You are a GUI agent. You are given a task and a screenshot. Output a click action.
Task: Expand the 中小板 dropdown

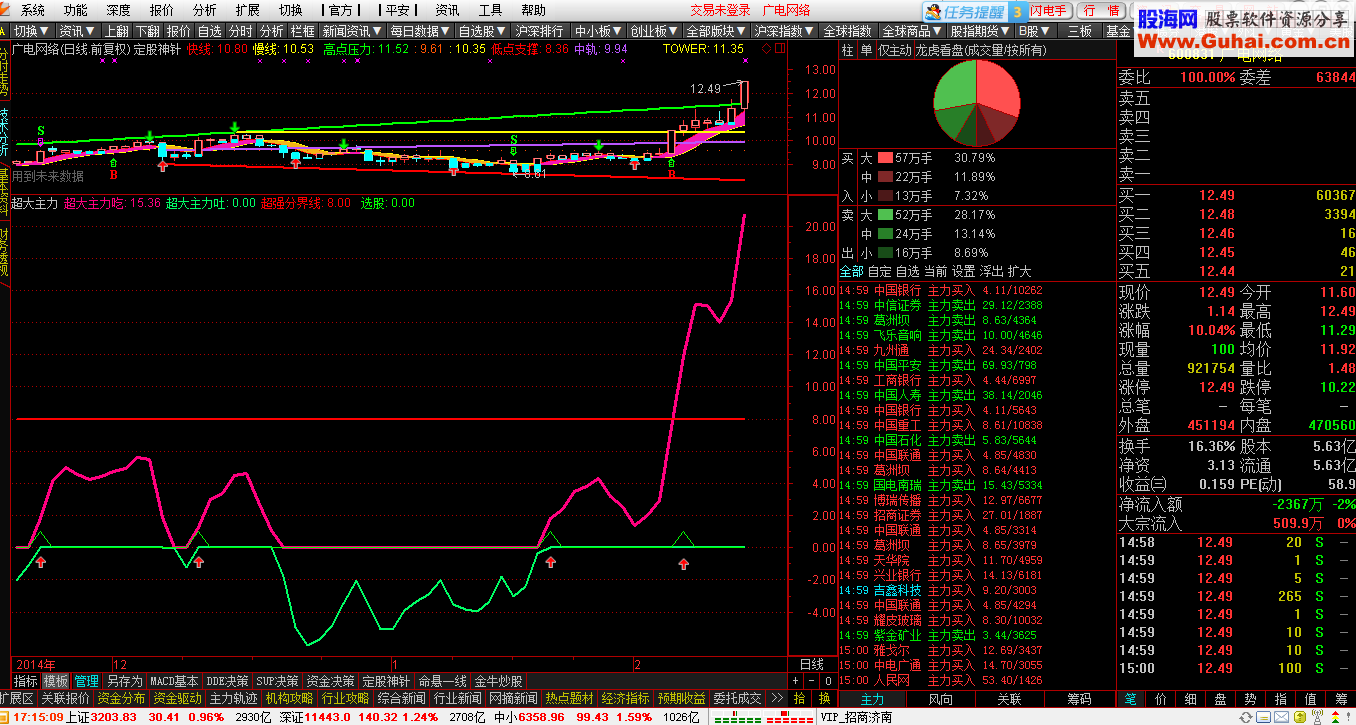pos(598,31)
